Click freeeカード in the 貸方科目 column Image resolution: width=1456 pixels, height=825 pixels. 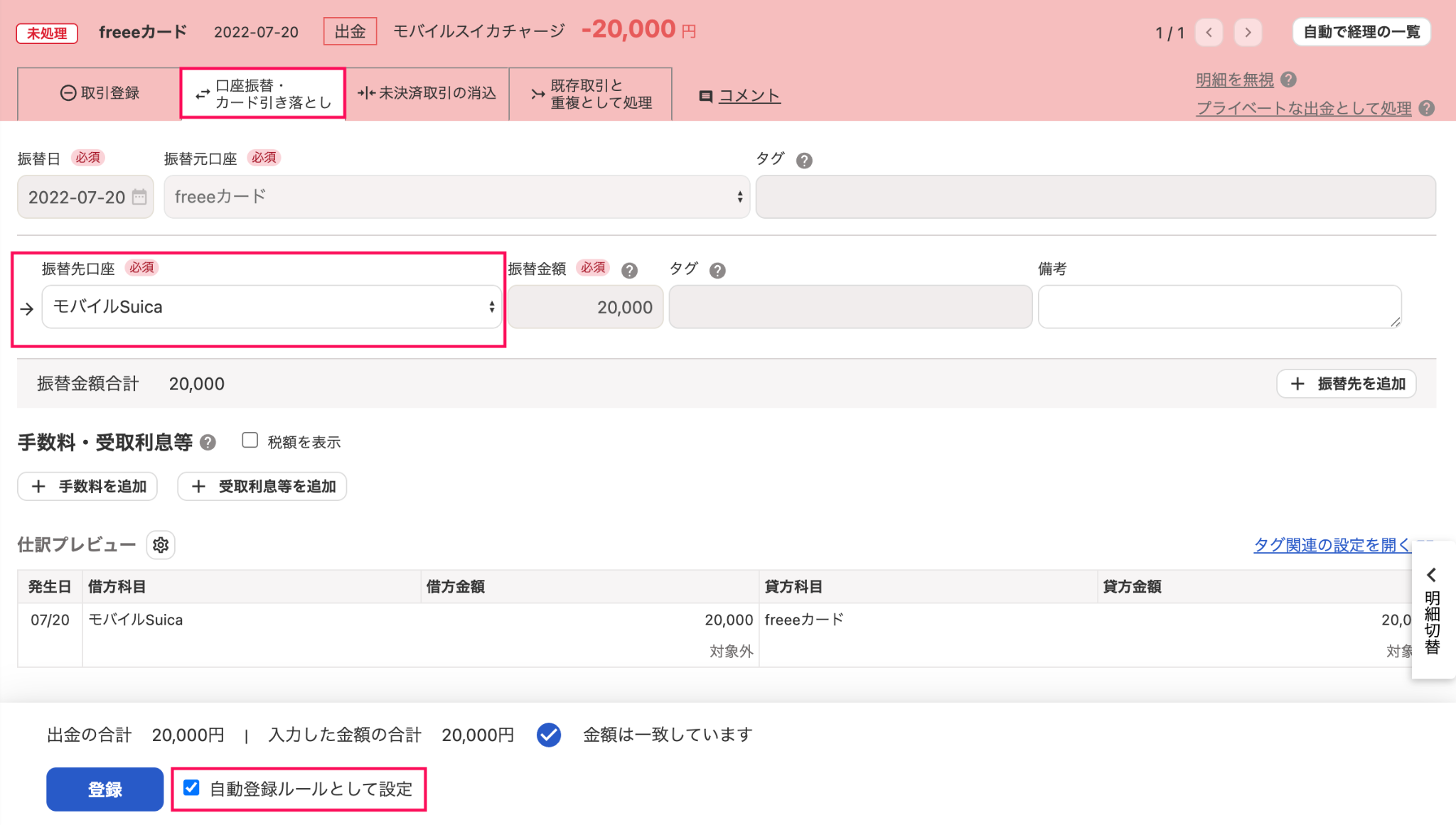[804, 620]
